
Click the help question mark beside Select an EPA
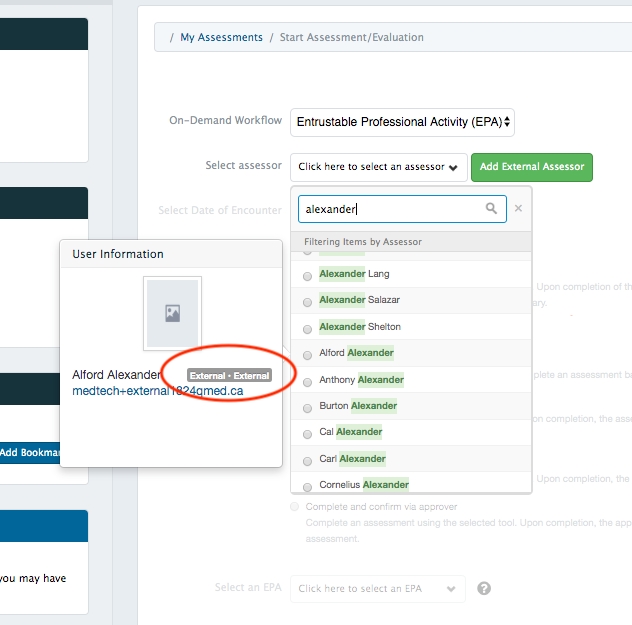[x=484, y=589]
